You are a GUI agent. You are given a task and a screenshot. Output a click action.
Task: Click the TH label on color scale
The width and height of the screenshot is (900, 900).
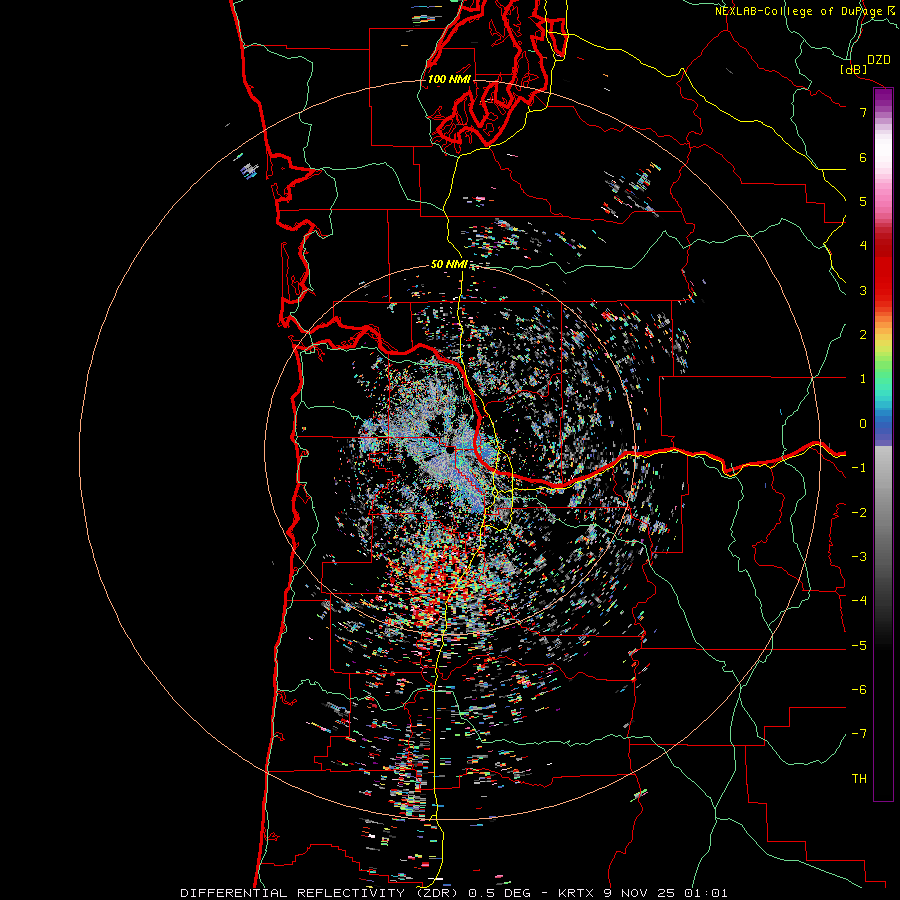coord(859,779)
